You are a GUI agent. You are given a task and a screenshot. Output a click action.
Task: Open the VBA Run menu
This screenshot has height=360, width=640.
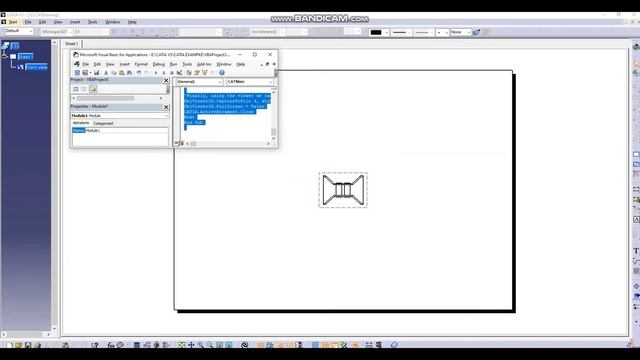[173, 64]
